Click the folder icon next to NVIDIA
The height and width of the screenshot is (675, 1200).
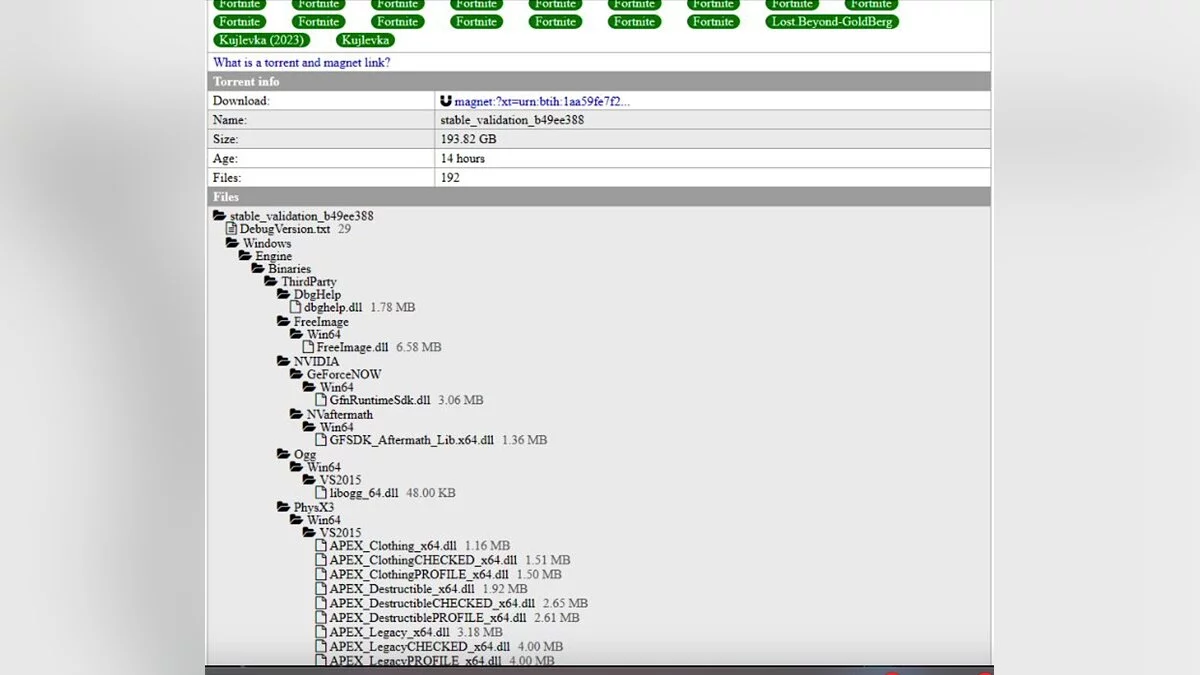tap(284, 361)
